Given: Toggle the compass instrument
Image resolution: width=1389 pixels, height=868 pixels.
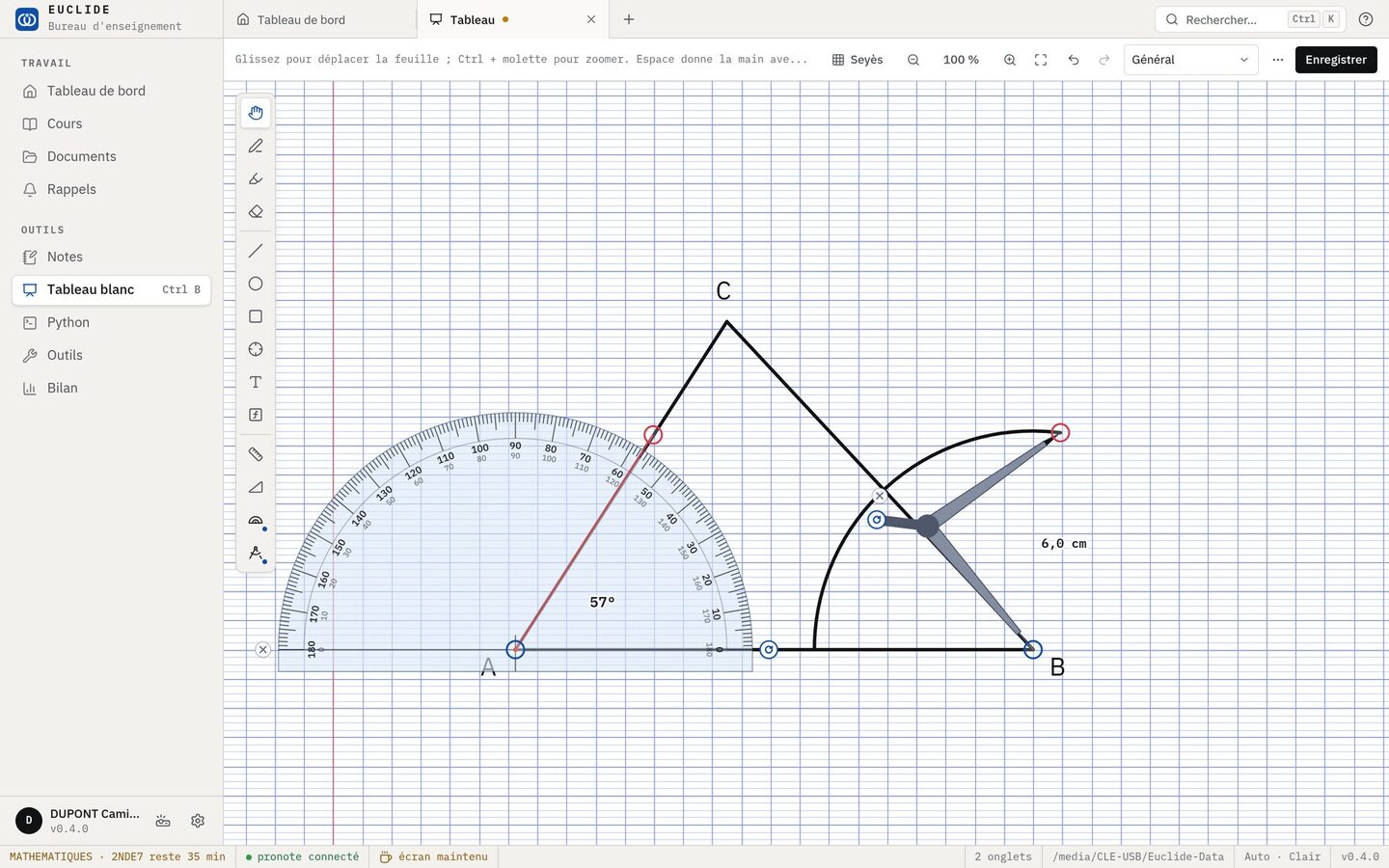Looking at the screenshot, I should [256, 553].
